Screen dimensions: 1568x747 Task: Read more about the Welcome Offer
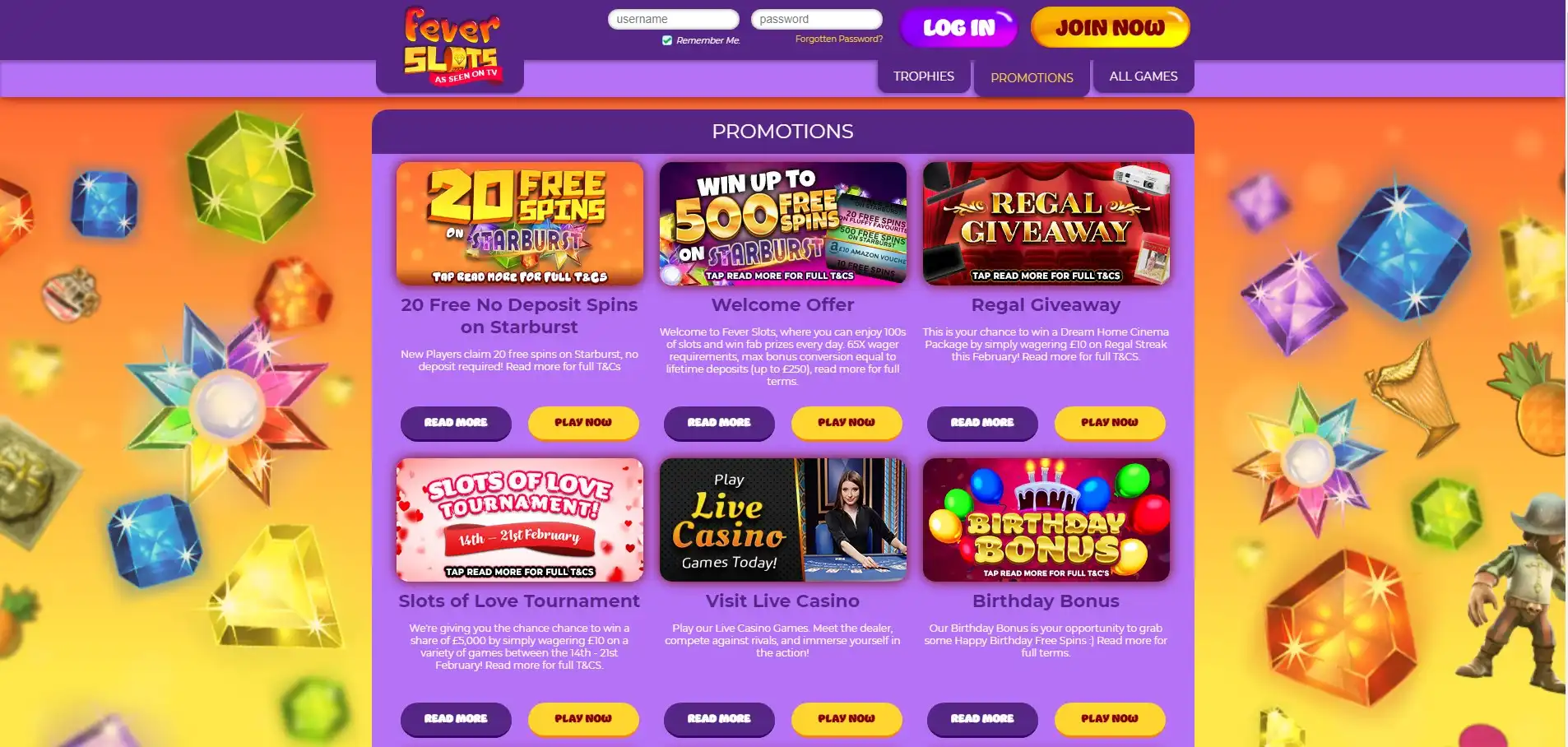pyautogui.click(x=719, y=423)
